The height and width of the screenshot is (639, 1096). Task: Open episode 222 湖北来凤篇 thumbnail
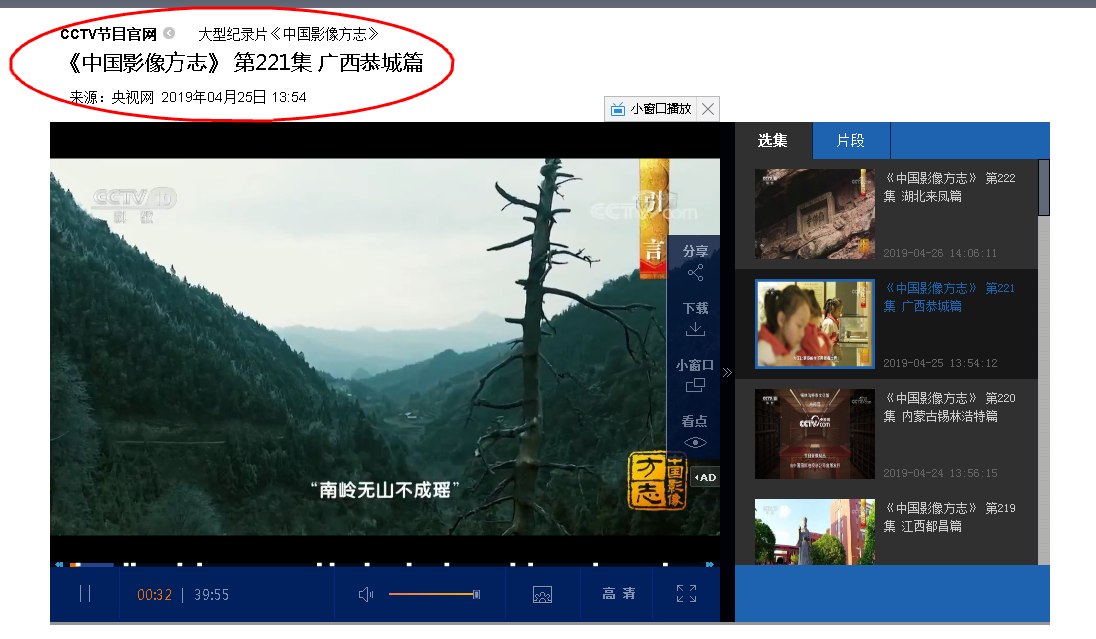tap(814, 214)
